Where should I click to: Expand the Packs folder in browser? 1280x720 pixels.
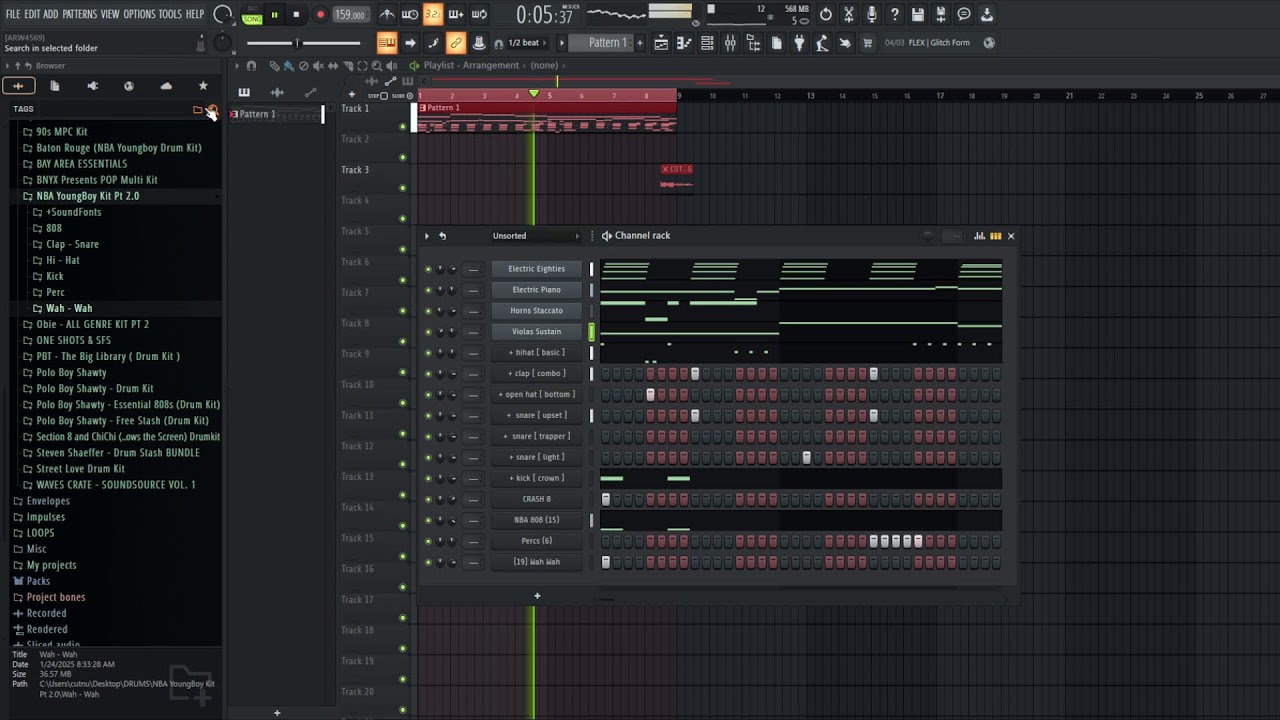pos(38,581)
